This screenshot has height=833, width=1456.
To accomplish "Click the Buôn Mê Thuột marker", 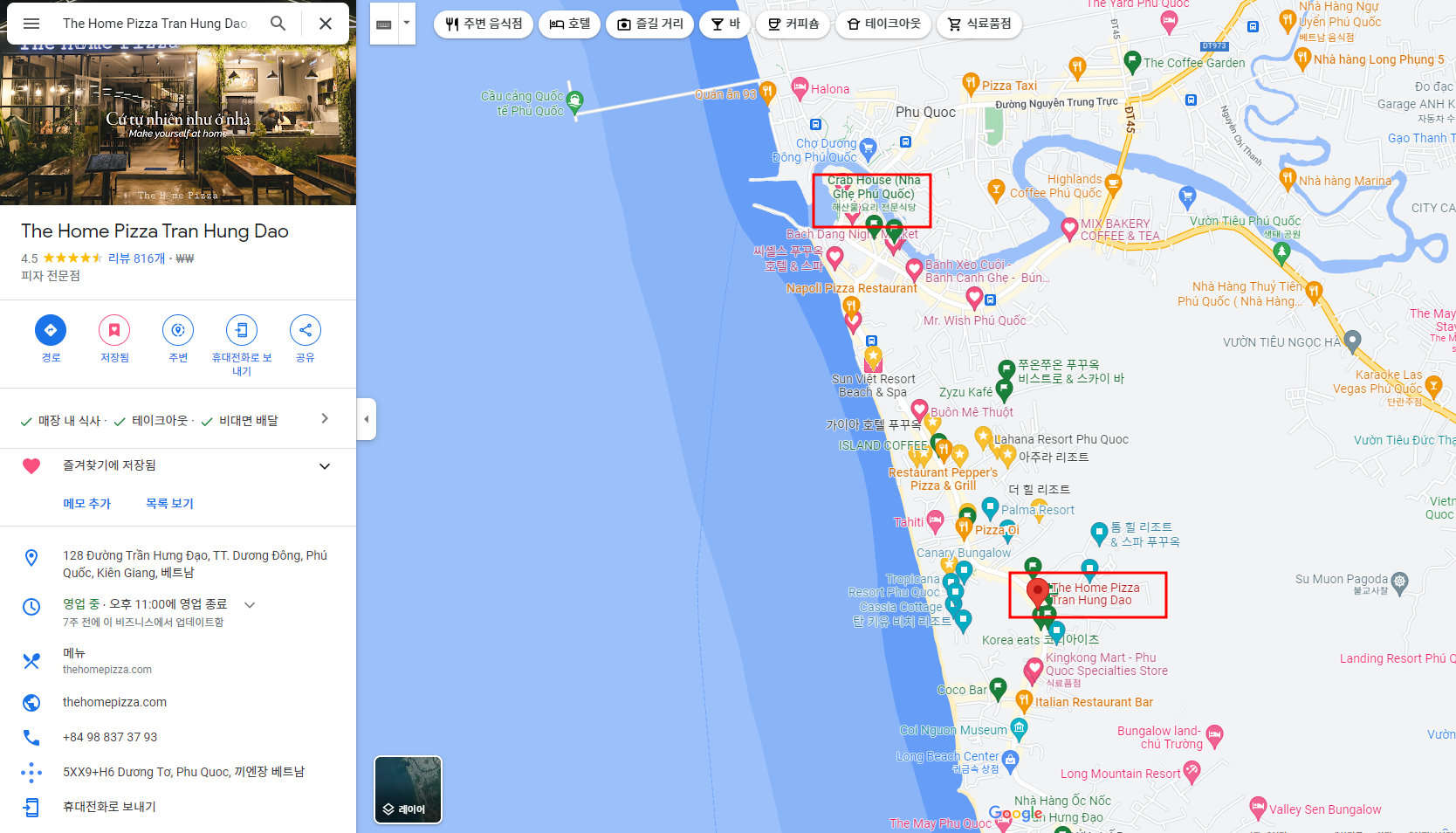I will point(919,409).
